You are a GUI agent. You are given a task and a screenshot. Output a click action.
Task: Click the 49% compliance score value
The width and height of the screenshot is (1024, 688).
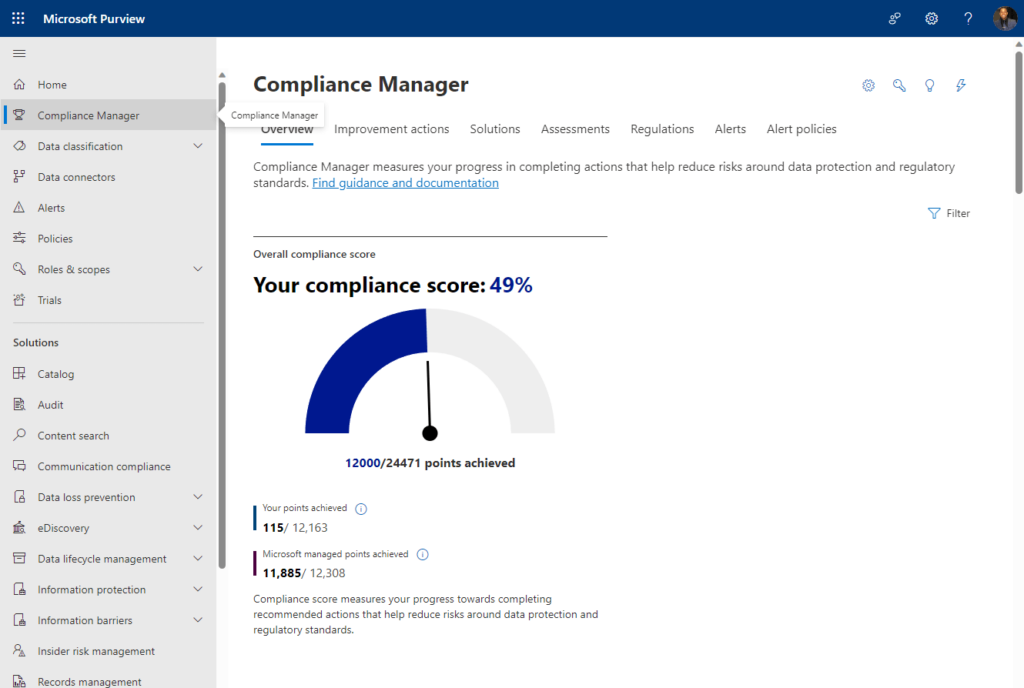[x=511, y=285]
